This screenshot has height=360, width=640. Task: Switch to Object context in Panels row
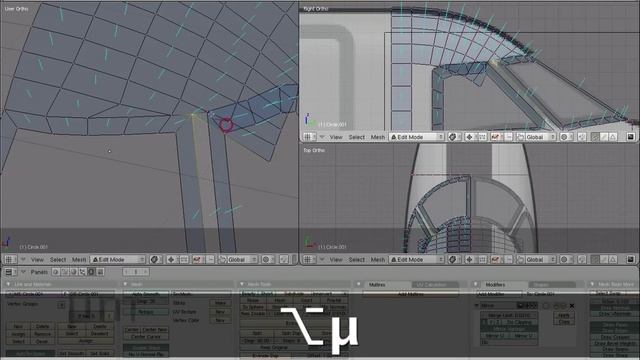82,272
